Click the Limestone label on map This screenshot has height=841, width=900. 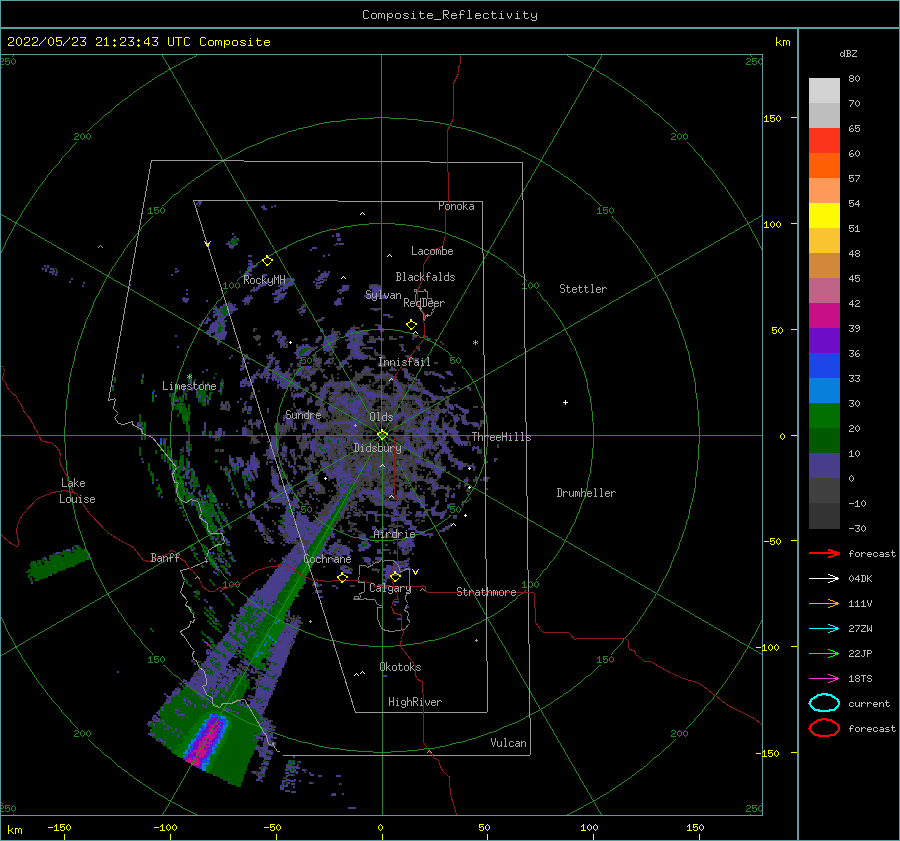pyautogui.click(x=189, y=386)
